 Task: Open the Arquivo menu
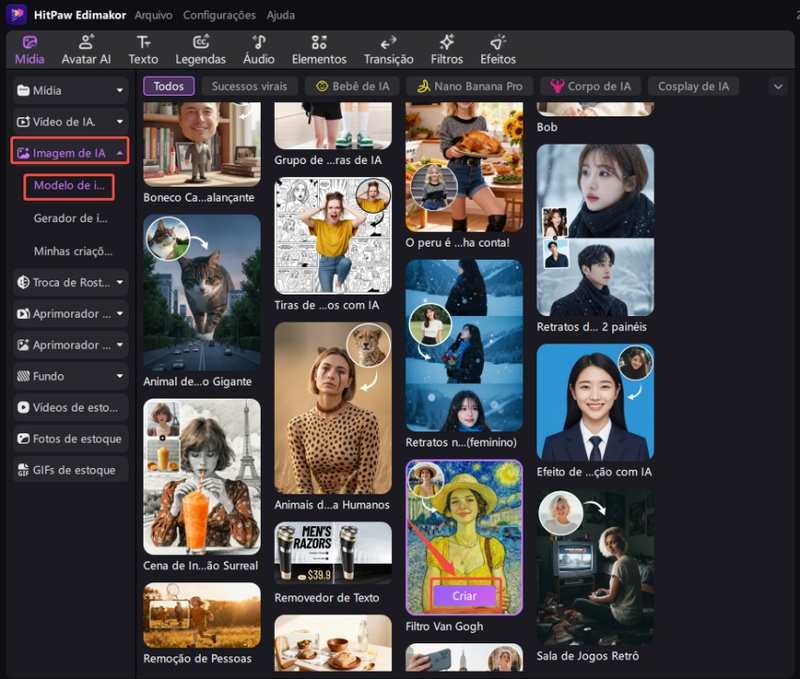tap(153, 15)
